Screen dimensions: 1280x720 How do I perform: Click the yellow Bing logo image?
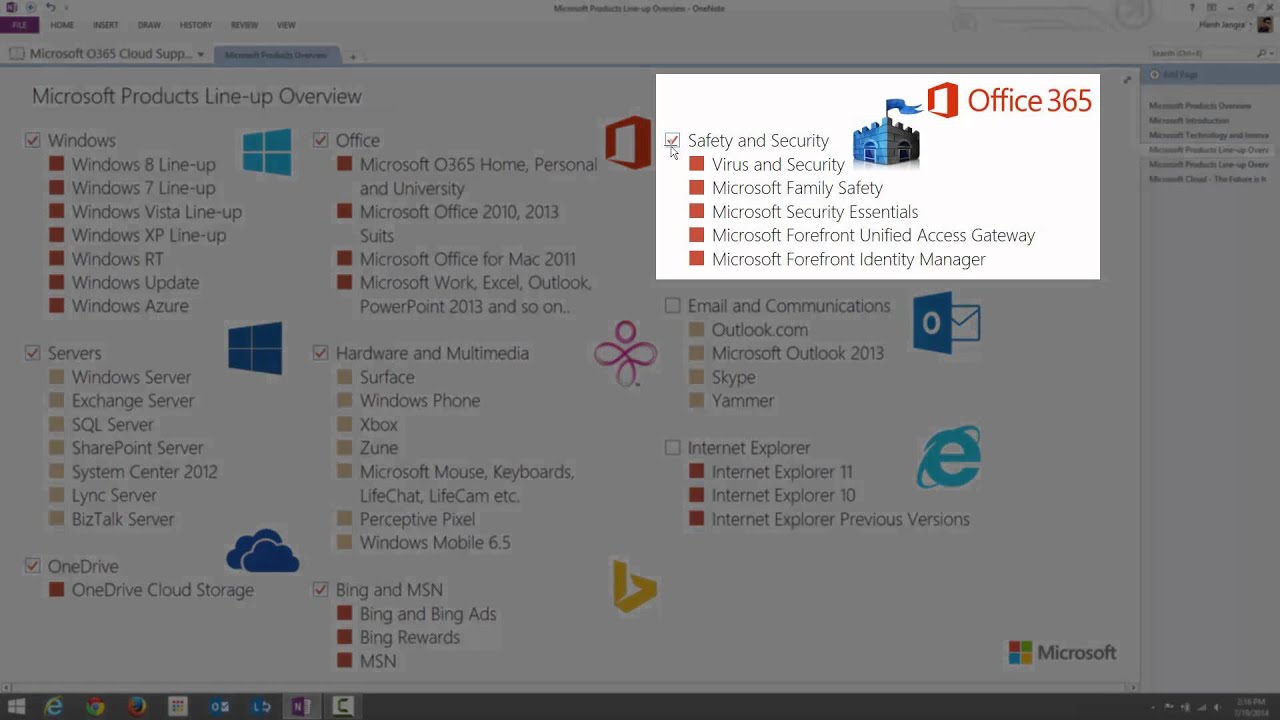(634, 586)
